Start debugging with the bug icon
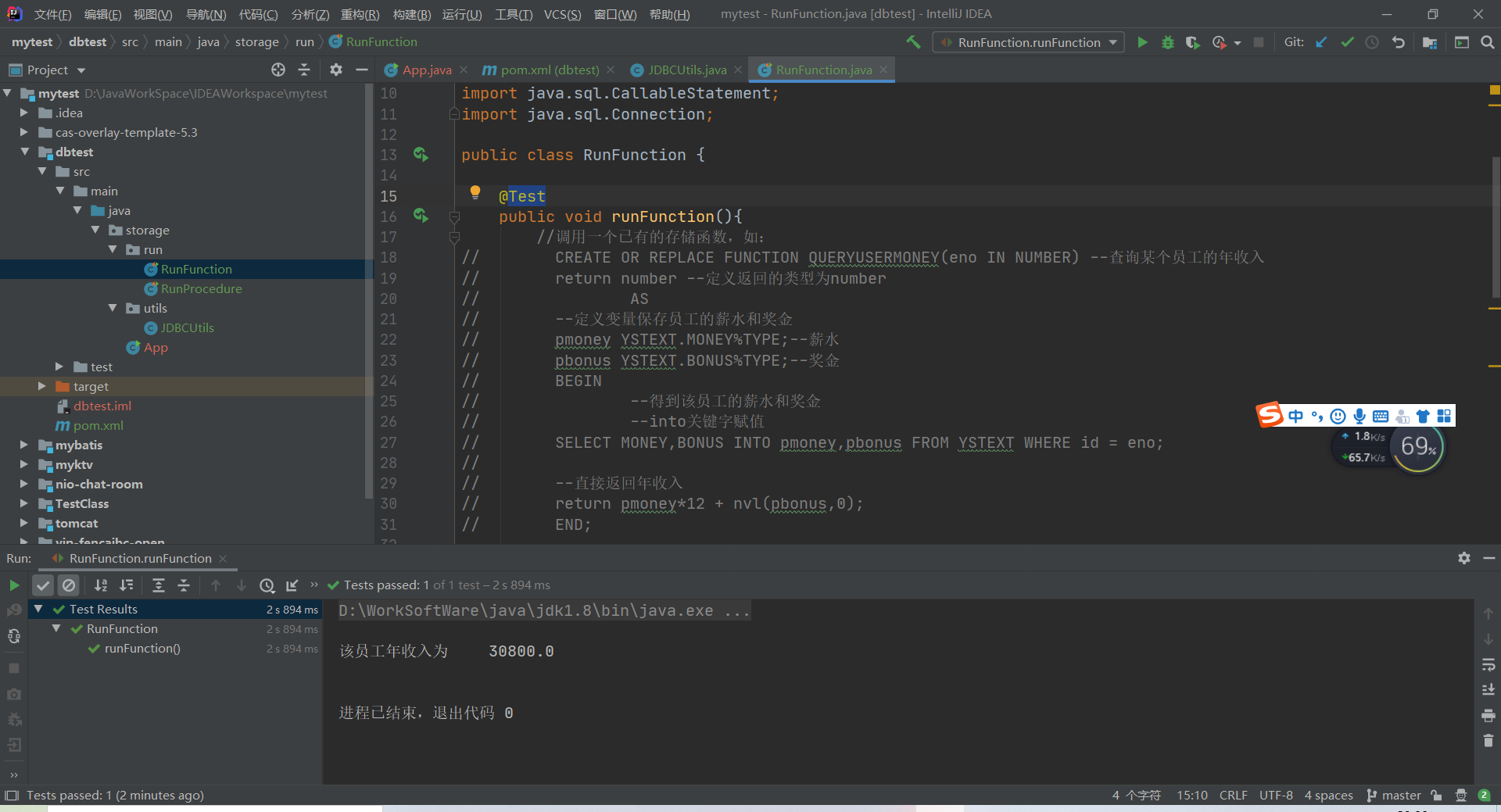The height and width of the screenshot is (812, 1501). [x=1168, y=42]
